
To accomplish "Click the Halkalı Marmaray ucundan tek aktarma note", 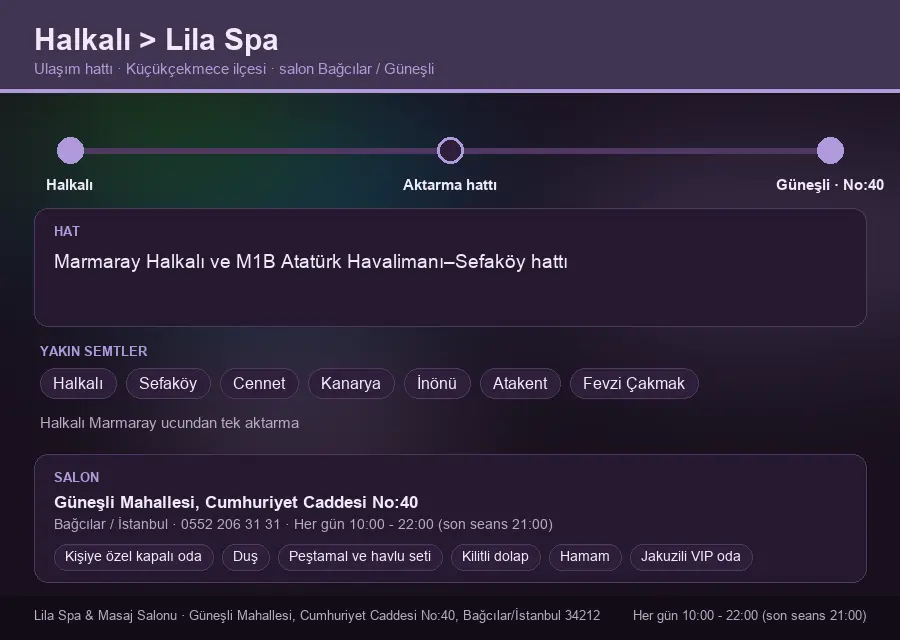I will point(169,423).
